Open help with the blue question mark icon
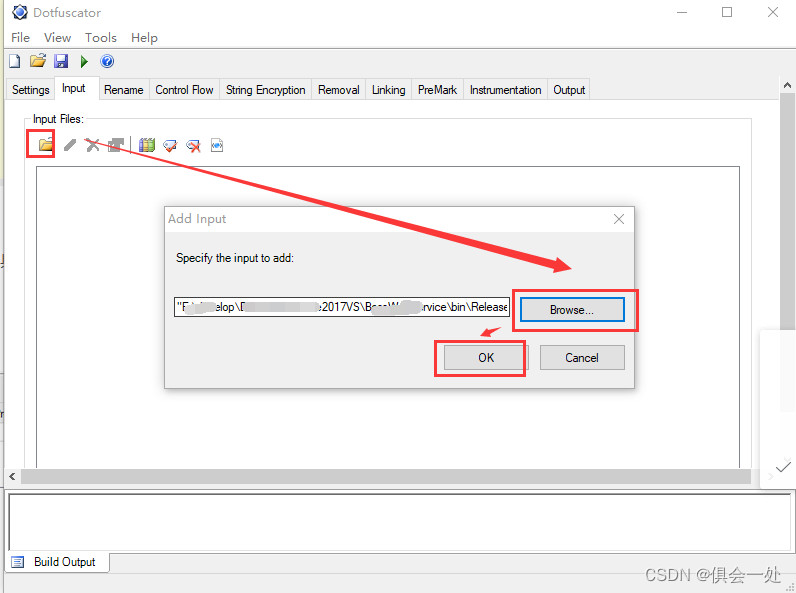The width and height of the screenshot is (796, 593). tap(107, 61)
